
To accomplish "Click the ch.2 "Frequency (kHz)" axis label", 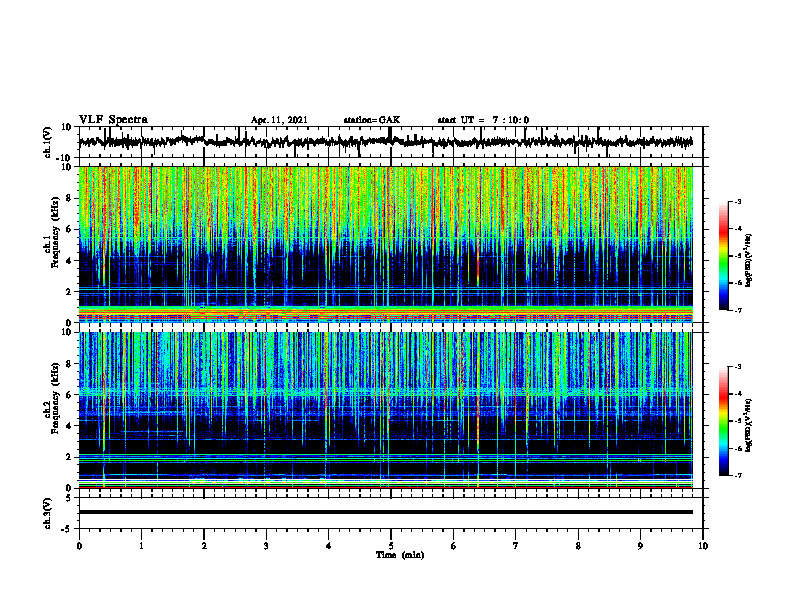I will pyautogui.click(x=55, y=397).
